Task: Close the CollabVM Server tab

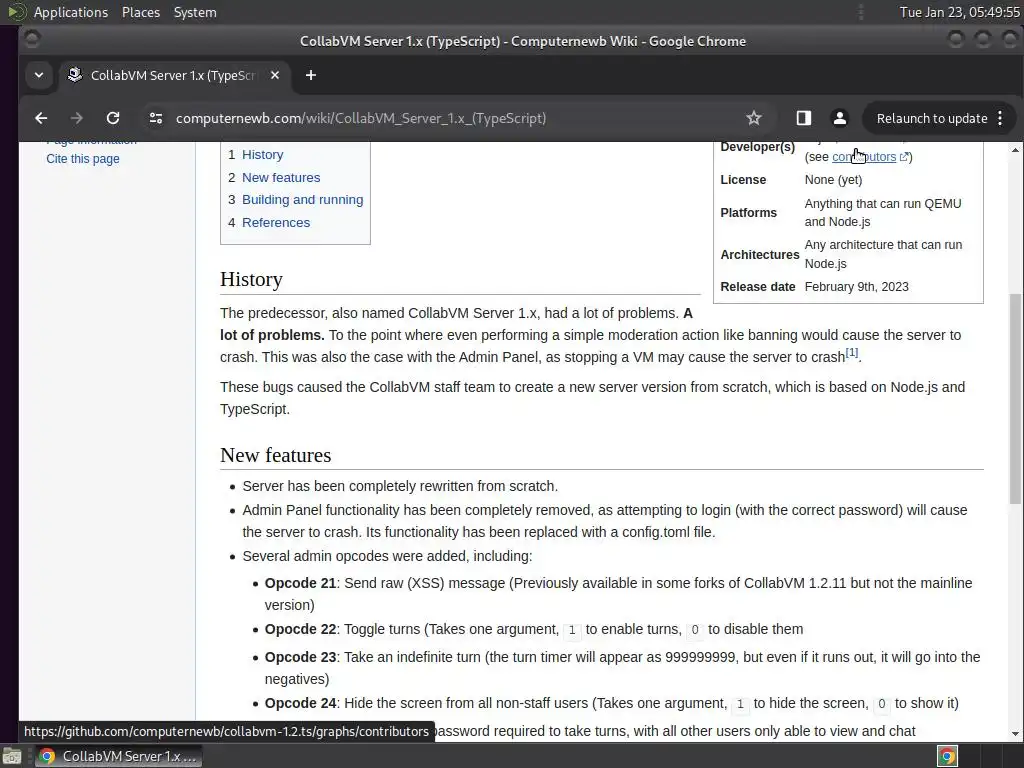Action: pyautogui.click(x=275, y=75)
